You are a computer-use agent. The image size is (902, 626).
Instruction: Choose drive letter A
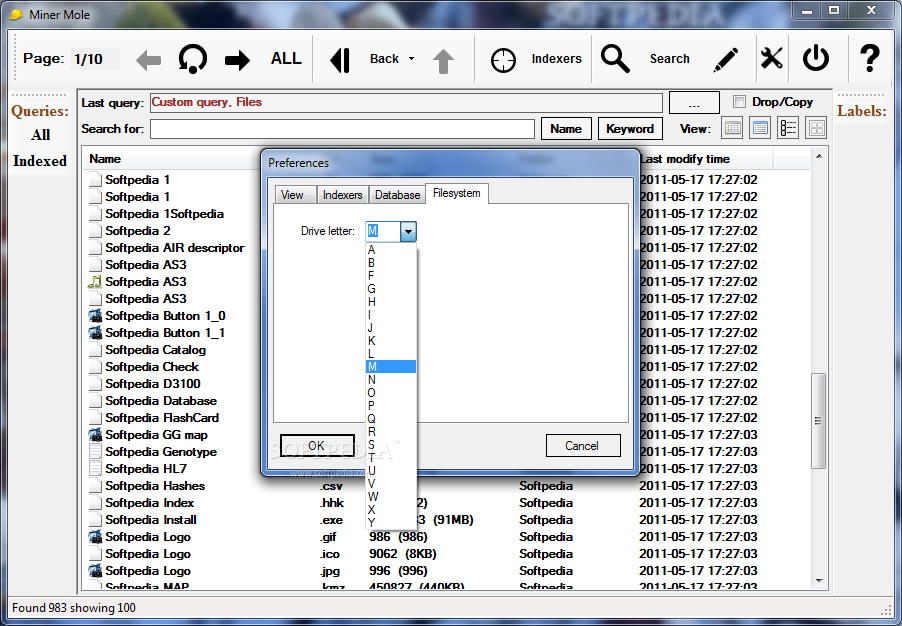click(391, 250)
